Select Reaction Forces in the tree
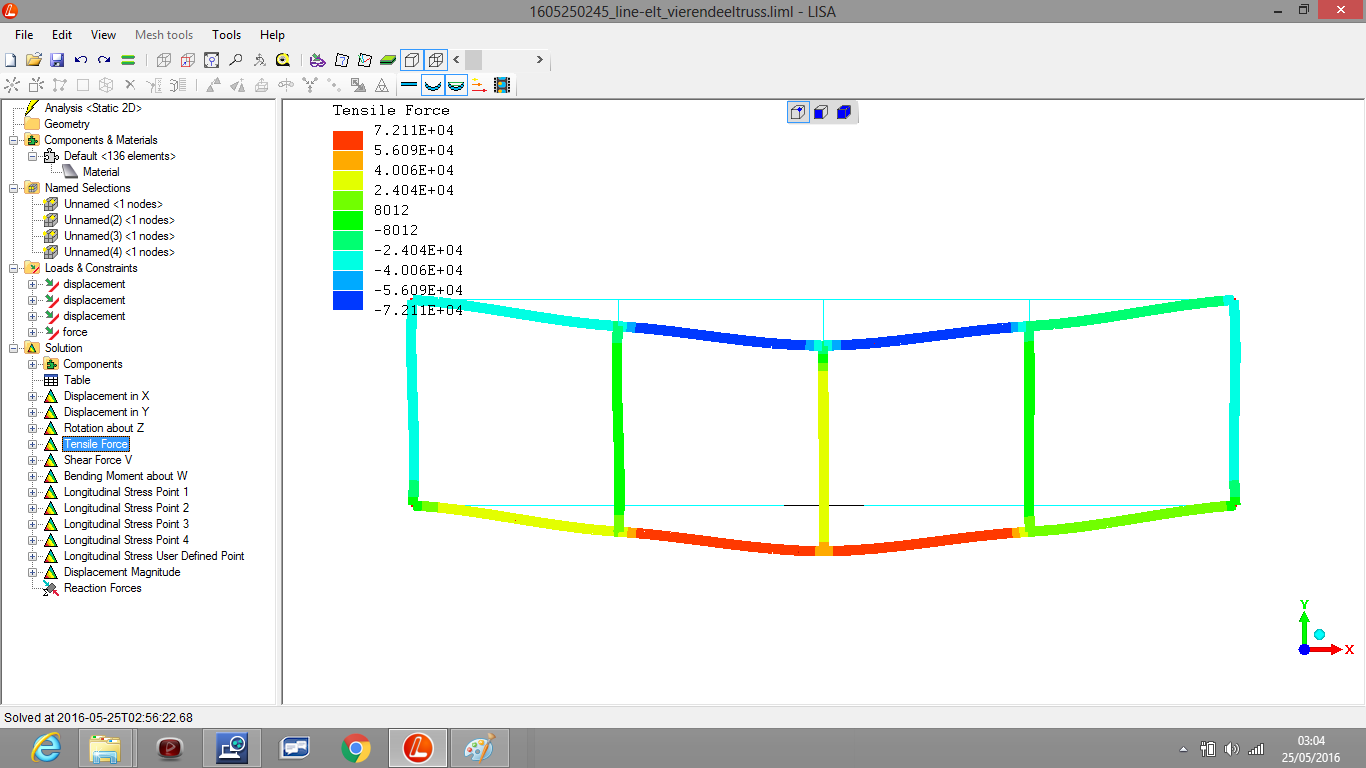 [102, 588]
